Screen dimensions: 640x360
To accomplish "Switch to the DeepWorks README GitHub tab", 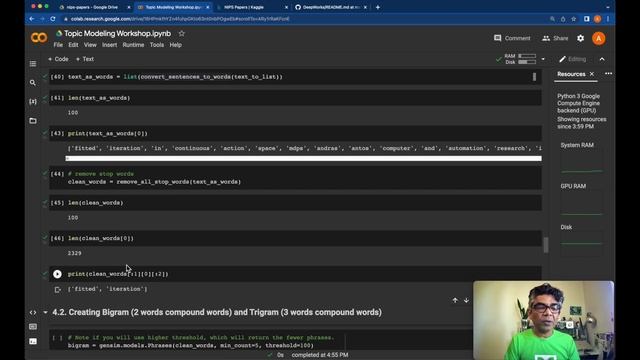I will [331, 7].
